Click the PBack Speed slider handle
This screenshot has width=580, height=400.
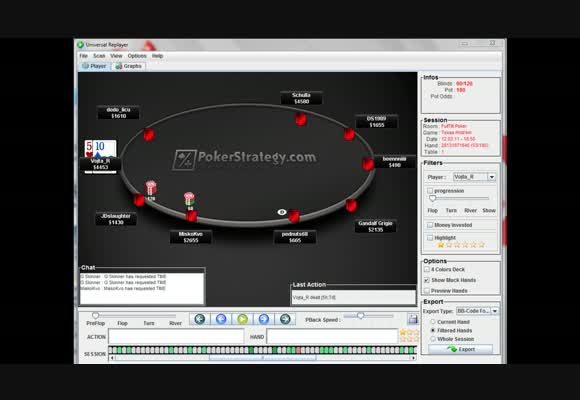[x=361, y=316]
